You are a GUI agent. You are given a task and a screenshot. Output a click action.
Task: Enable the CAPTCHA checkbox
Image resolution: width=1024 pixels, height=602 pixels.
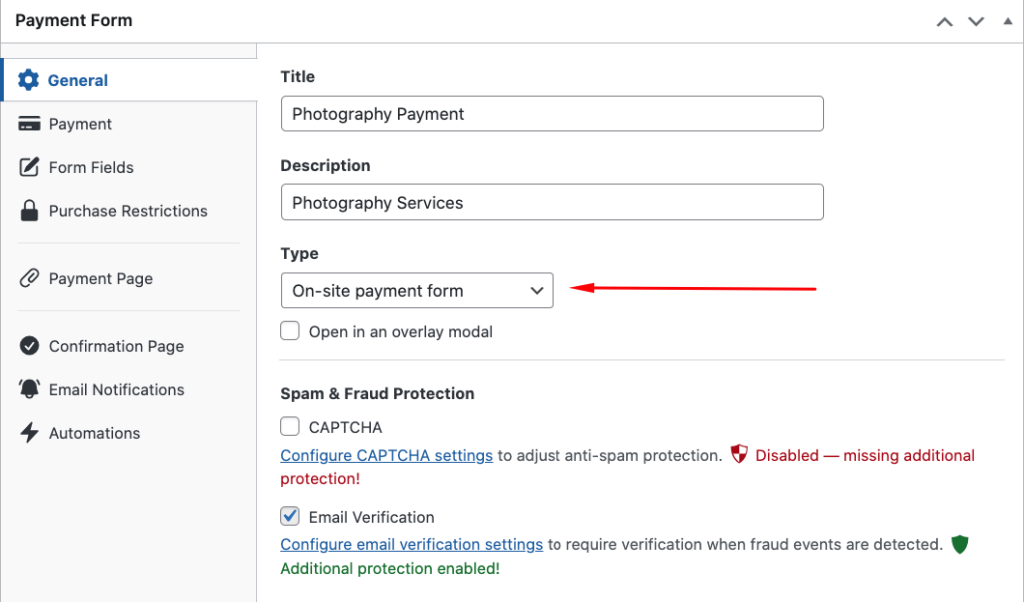point(290,427)
